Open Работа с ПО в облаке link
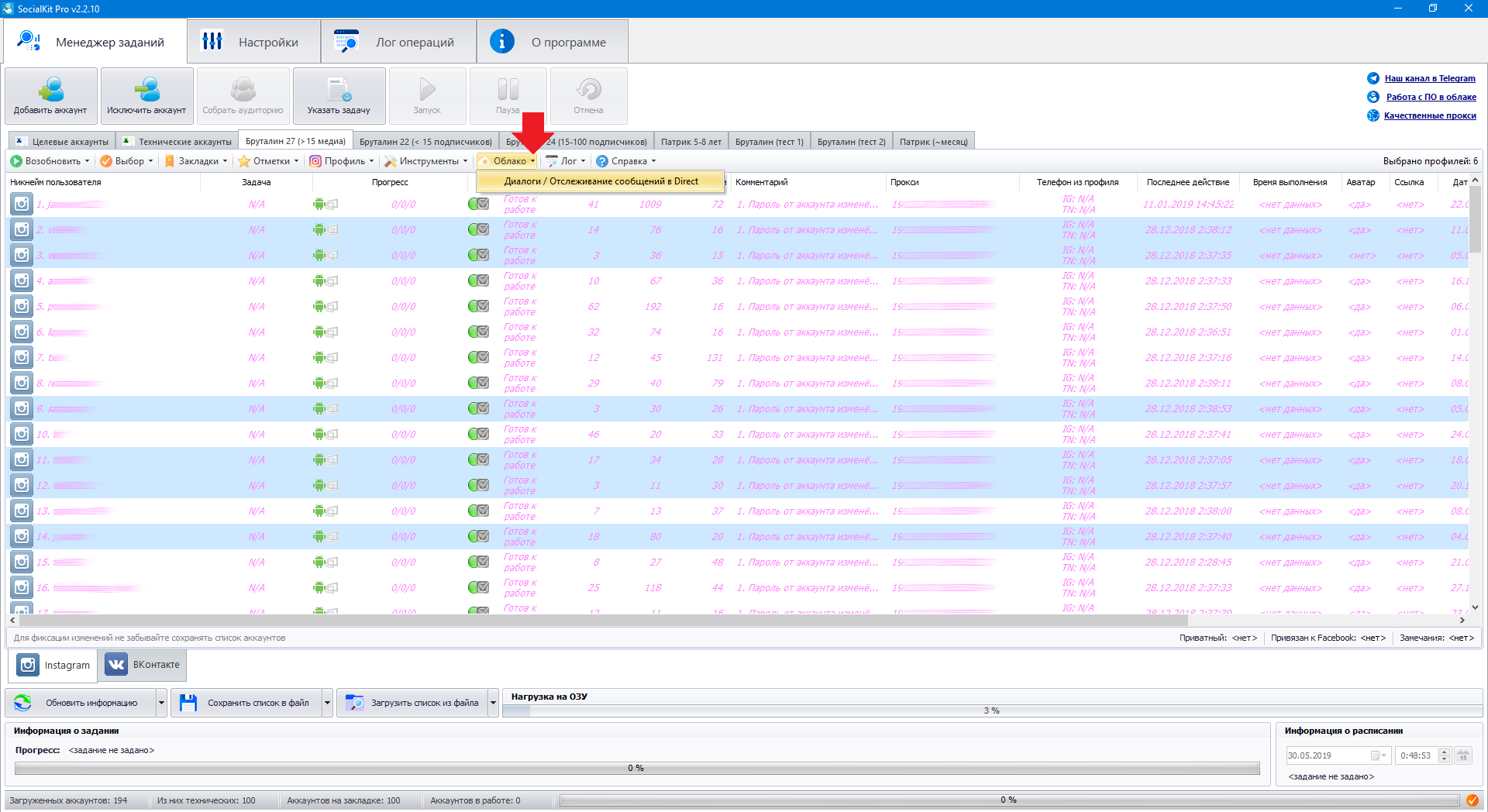Image resolution: width=1488 pixels, height=812 pixels. pyautogui.click(x=1431, y=97)
